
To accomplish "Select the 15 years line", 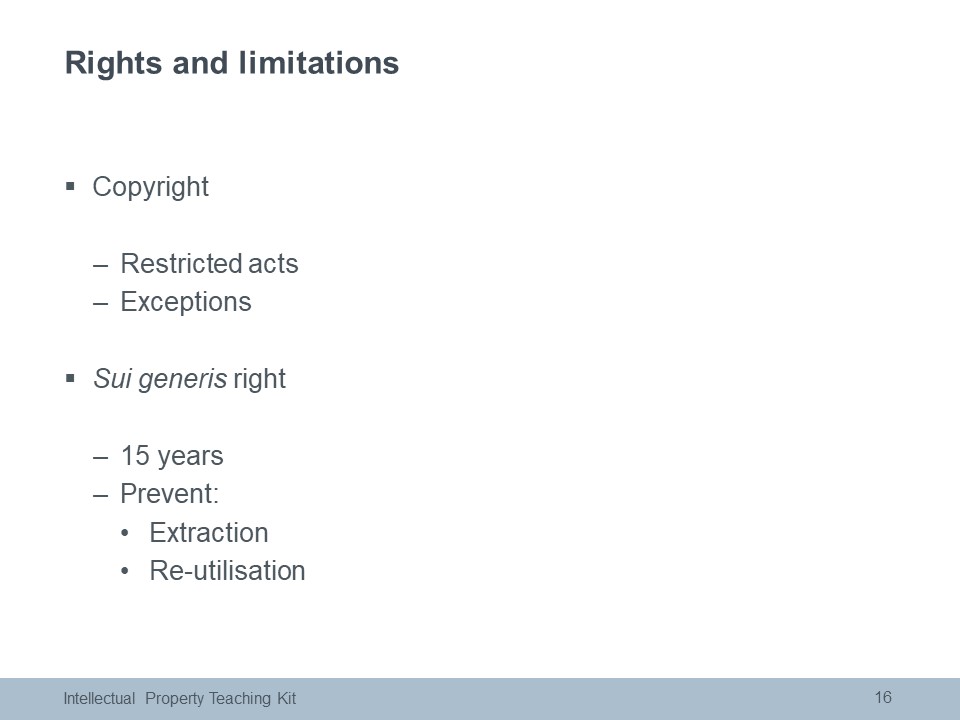I will (x=172, y=457).
